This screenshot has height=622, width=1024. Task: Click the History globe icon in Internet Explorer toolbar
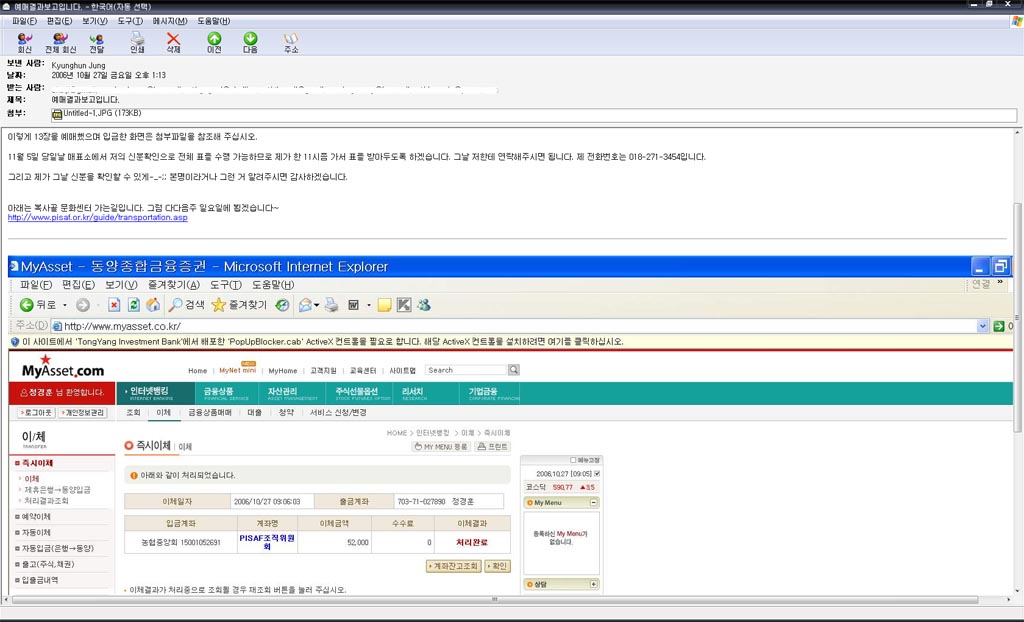coord(282,305)
